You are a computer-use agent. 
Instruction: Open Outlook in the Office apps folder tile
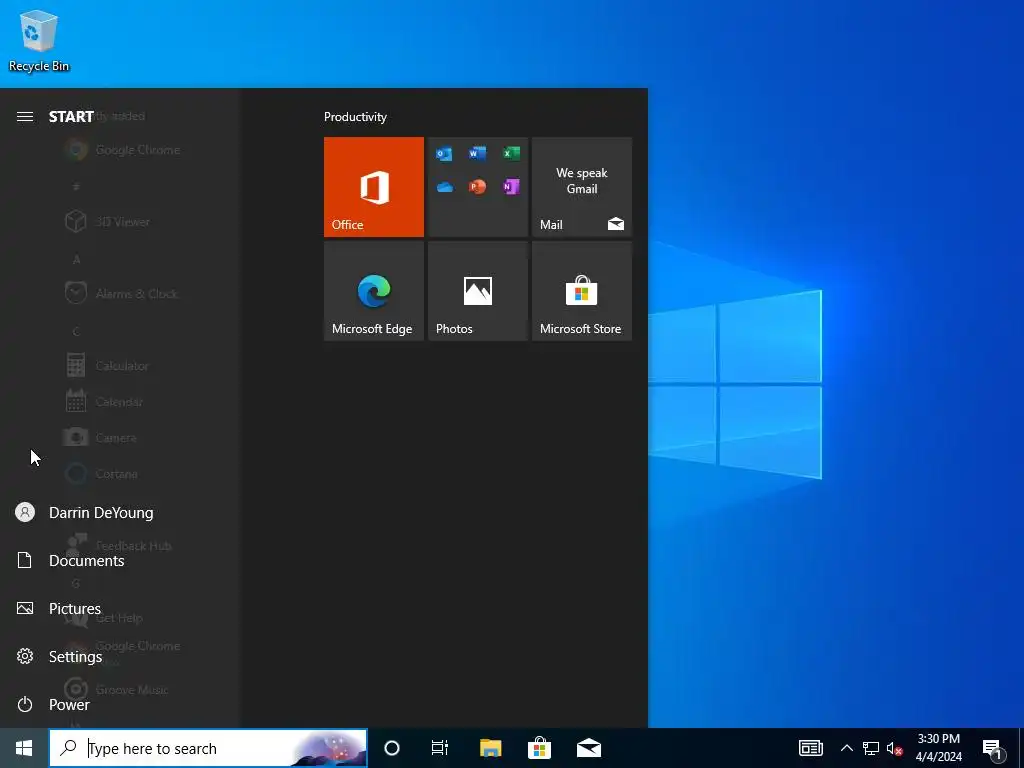coord(444,154)
